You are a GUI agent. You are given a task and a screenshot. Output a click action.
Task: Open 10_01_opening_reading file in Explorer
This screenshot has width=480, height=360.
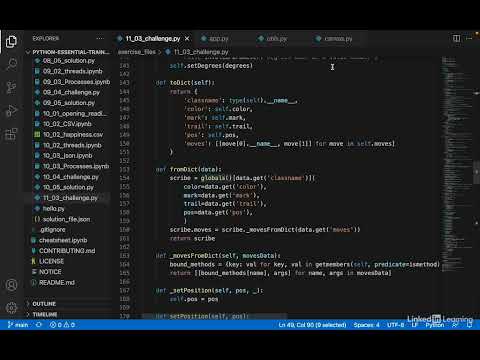point(75,114)
